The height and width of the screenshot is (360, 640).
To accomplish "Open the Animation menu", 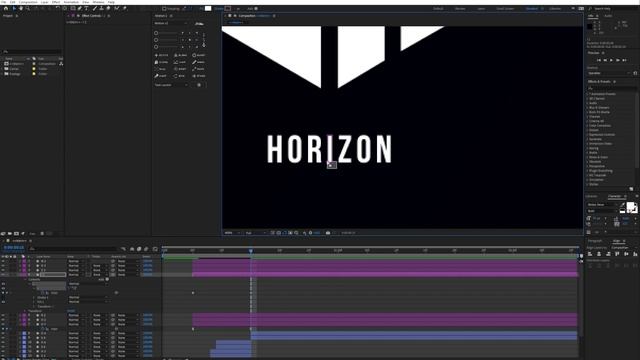I will tap(71, 2).
